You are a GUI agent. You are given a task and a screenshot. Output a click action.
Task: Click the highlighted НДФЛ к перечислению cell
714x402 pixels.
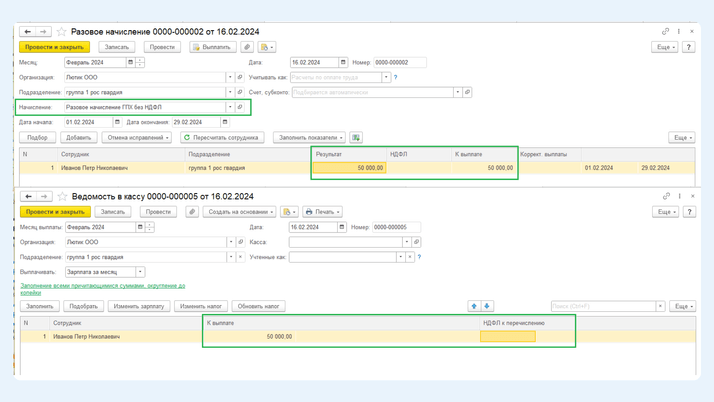click(507, 337)
